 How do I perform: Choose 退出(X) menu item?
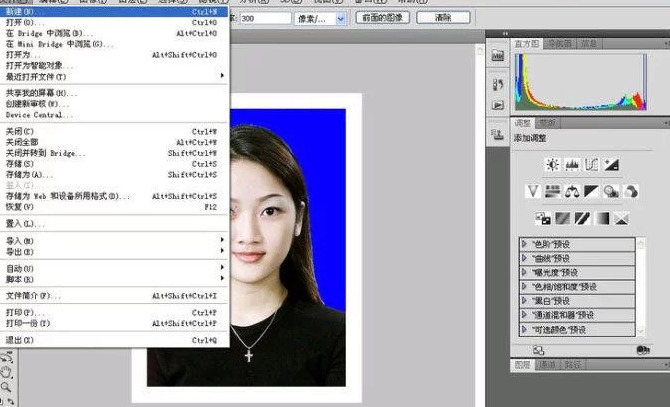(x=115, y=340)
